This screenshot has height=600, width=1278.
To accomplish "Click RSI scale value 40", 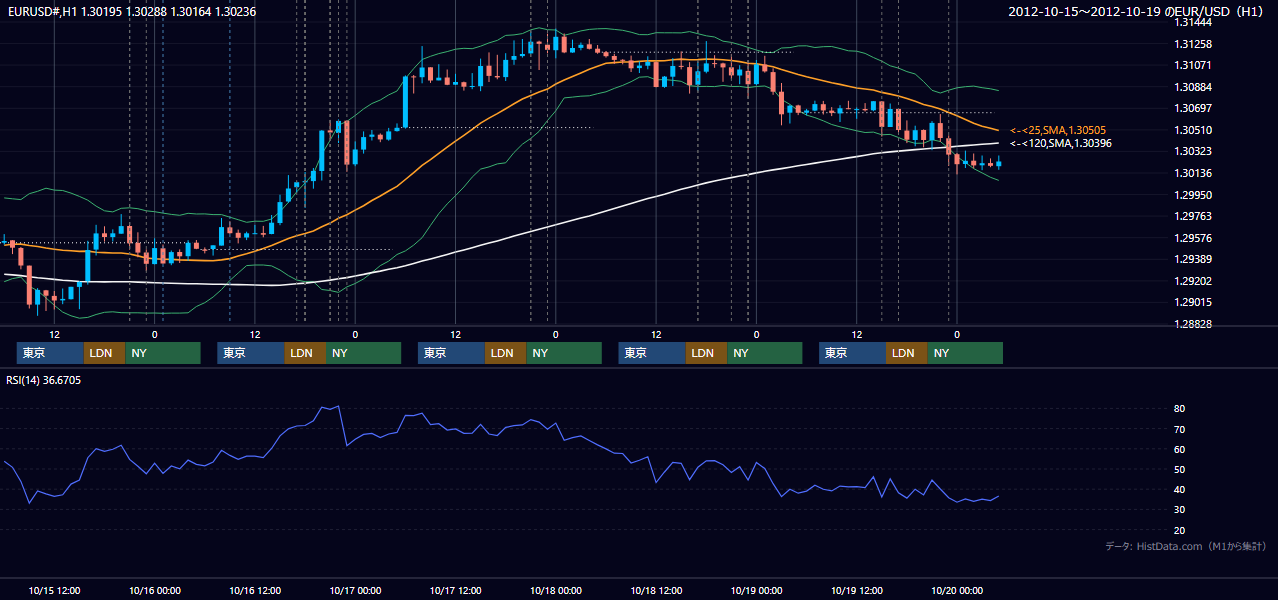I will pos(1180,489).
